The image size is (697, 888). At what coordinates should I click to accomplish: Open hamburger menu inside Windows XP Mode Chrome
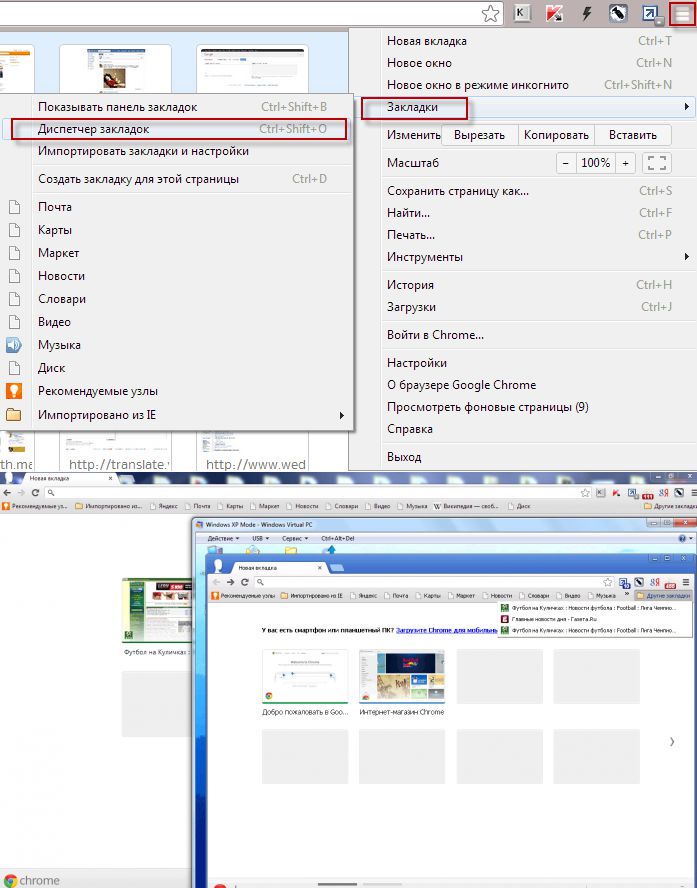click(x=686, y=582)
